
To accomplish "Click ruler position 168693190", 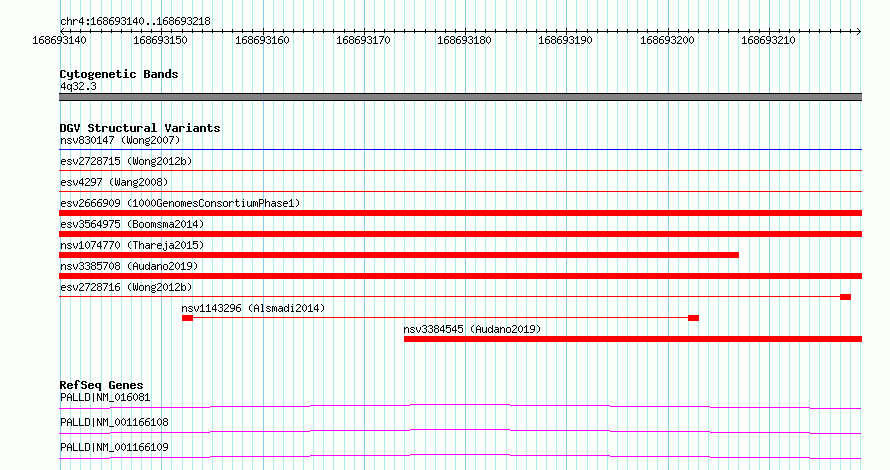I will coord(565,40).
